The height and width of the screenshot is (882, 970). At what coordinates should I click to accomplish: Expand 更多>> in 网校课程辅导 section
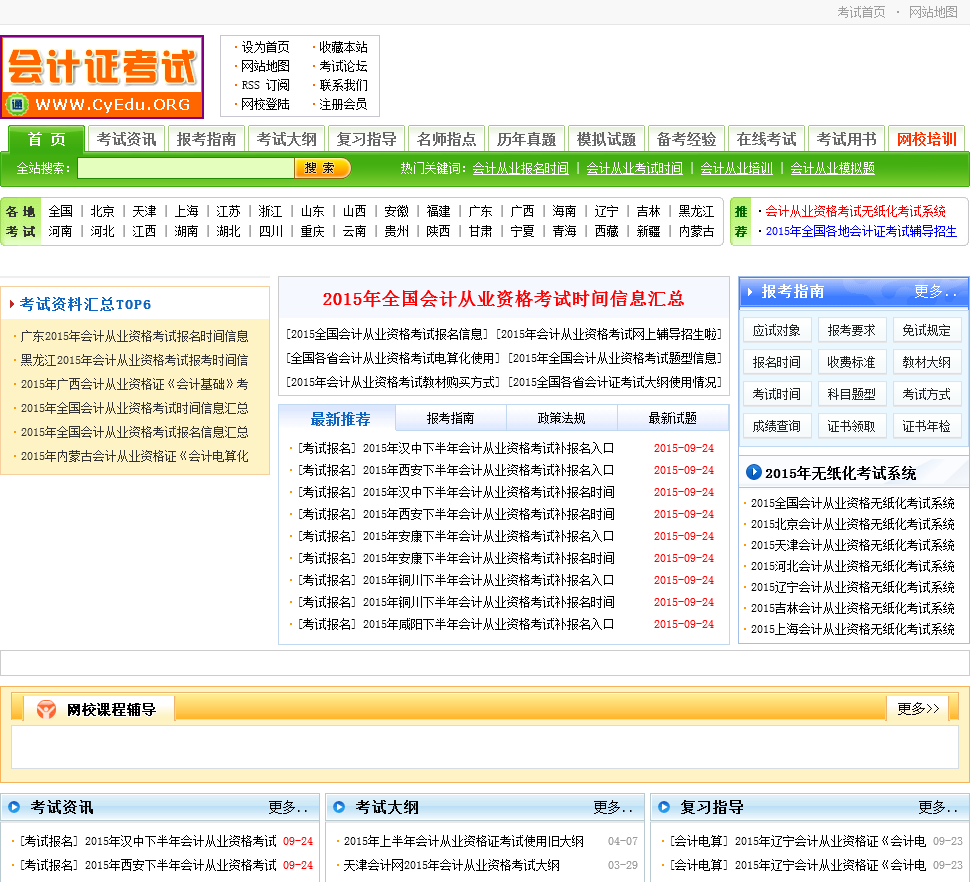coord(917,709)
